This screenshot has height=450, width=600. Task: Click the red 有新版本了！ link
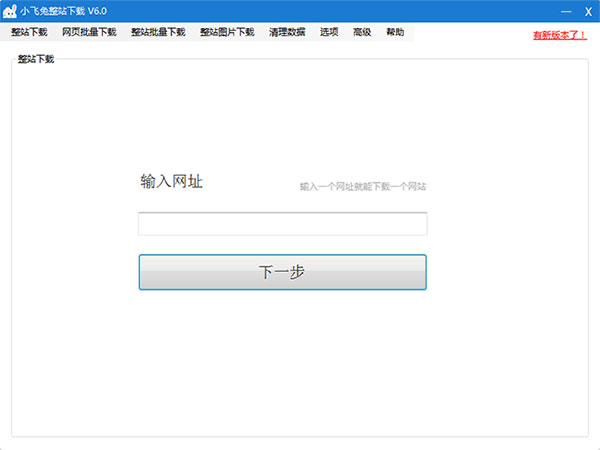(559, 35)
